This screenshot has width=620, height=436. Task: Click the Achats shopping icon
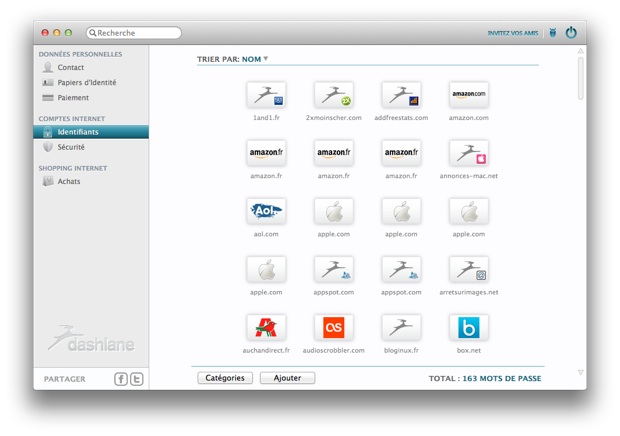(48, 181)
